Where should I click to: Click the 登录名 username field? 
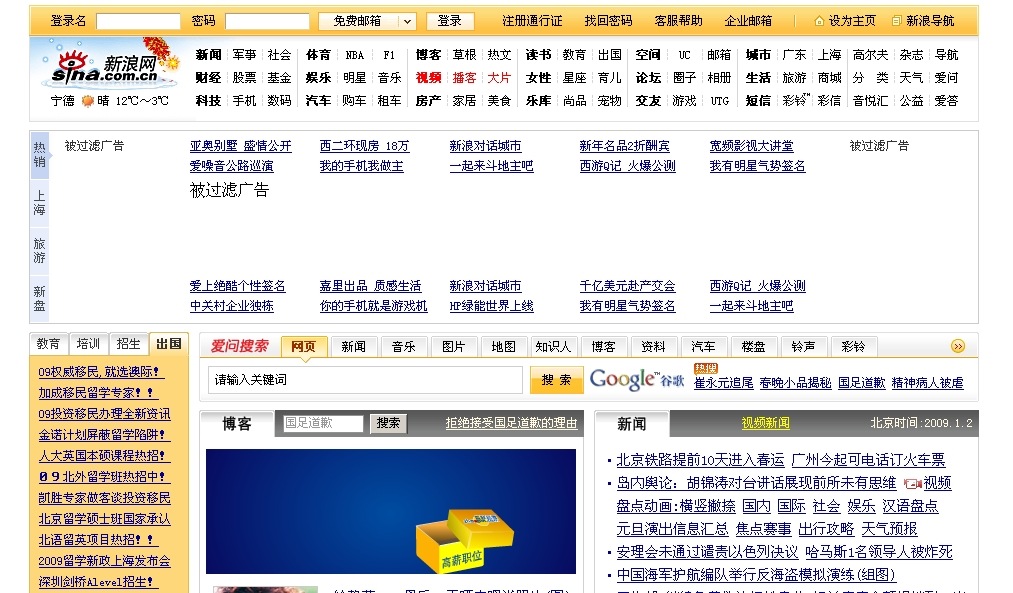tap(138, 21)
